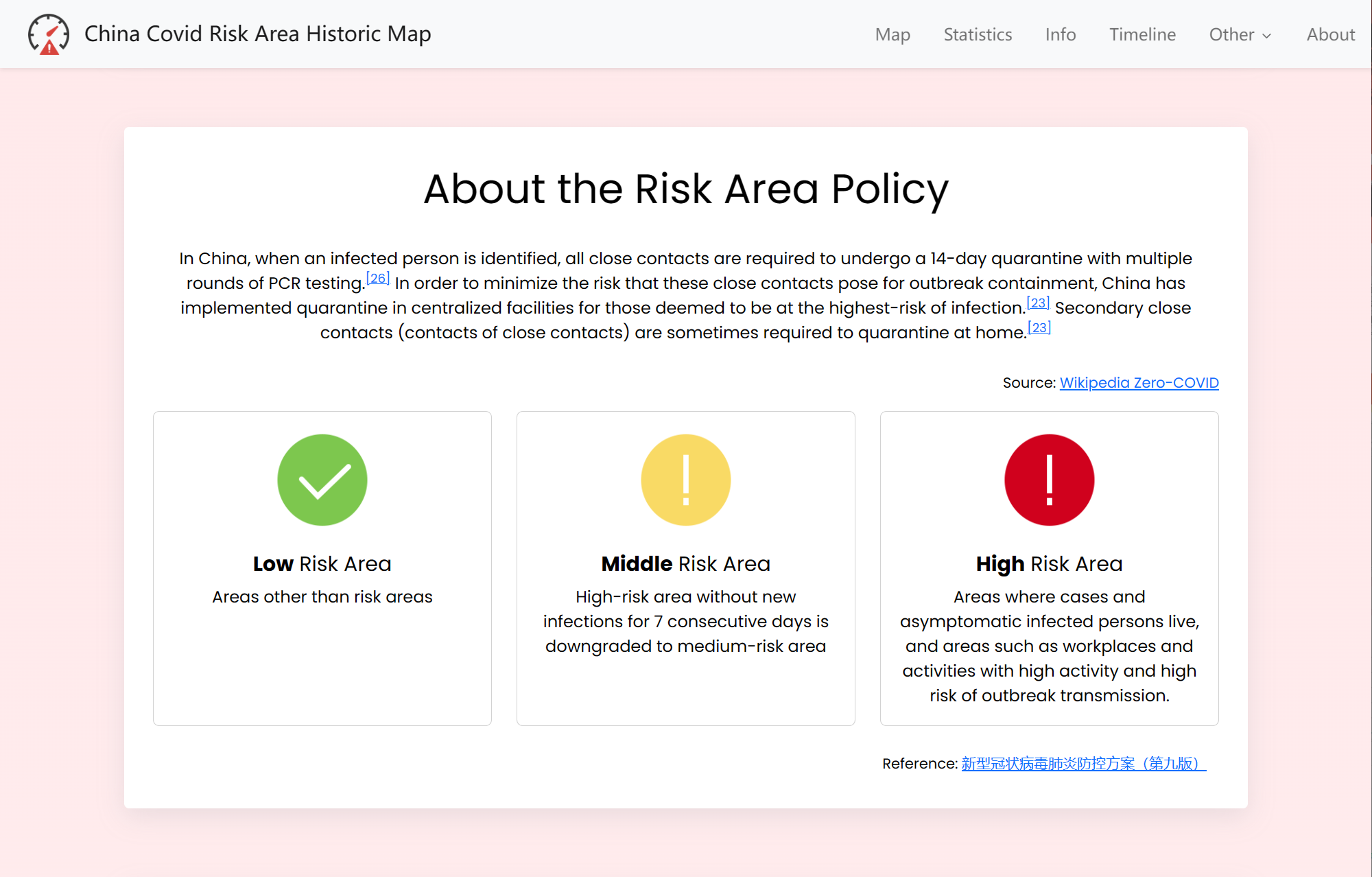Open the Wikipedia Zero-COVID source link

[1139, 383]
